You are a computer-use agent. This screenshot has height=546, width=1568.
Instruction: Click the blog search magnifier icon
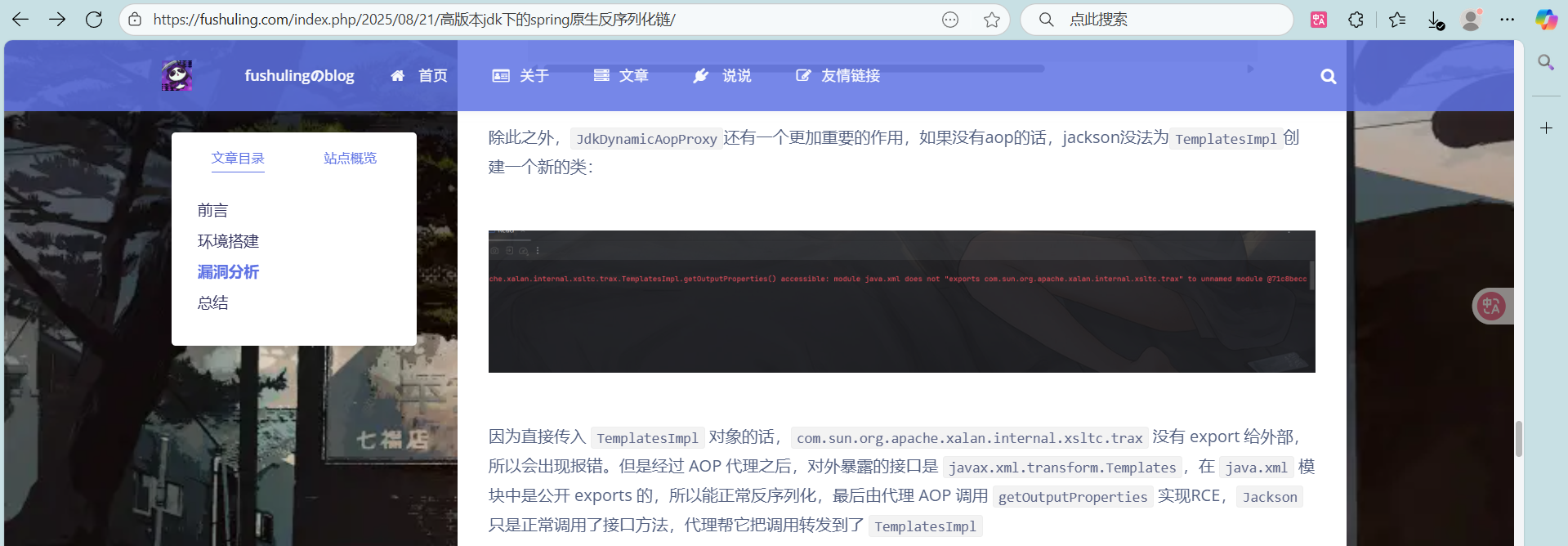(1328, 76)
